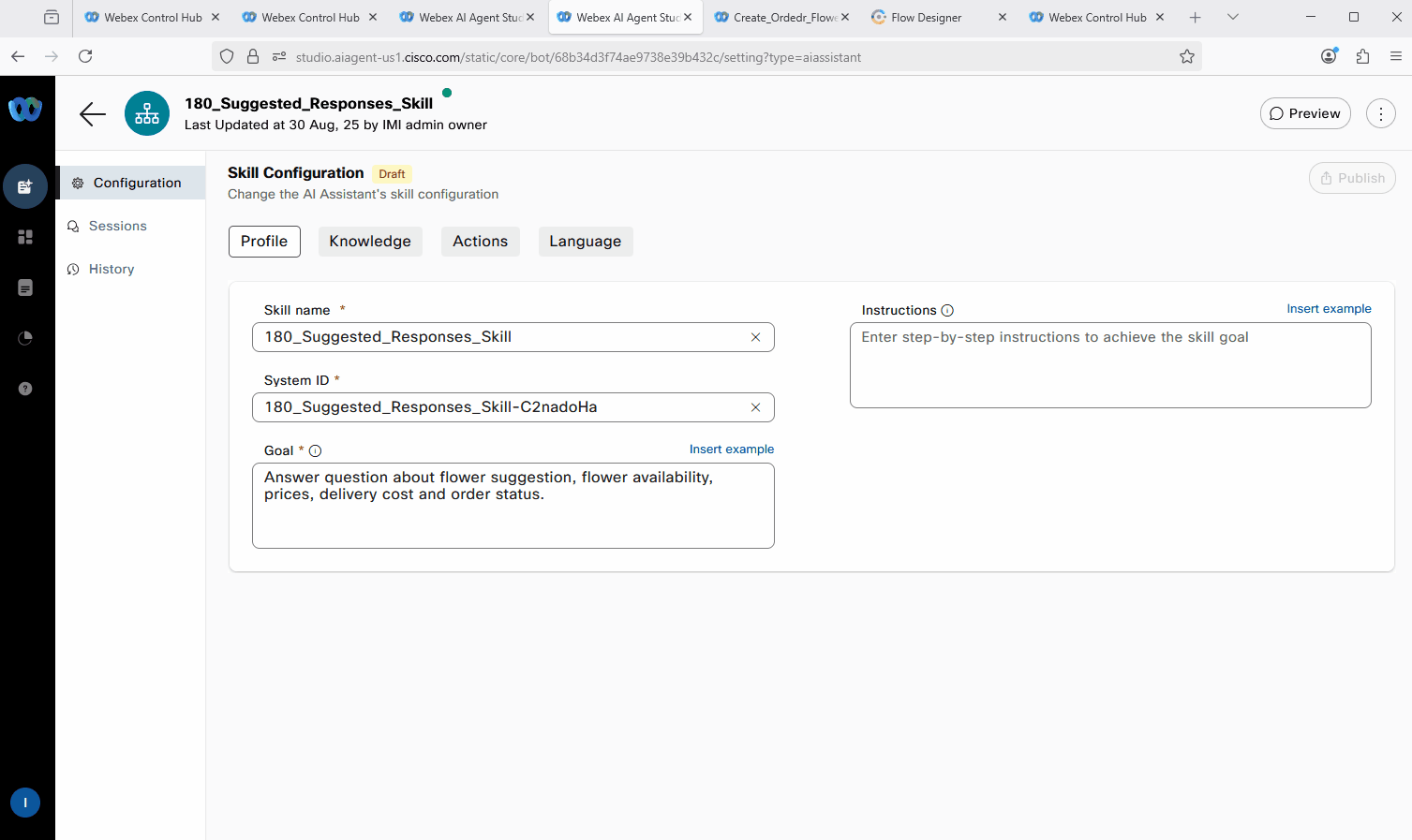Viewport: 1412px width, 840px height.
Task: Expand the browser tab list dropdown
Action: coord(1233,17)
